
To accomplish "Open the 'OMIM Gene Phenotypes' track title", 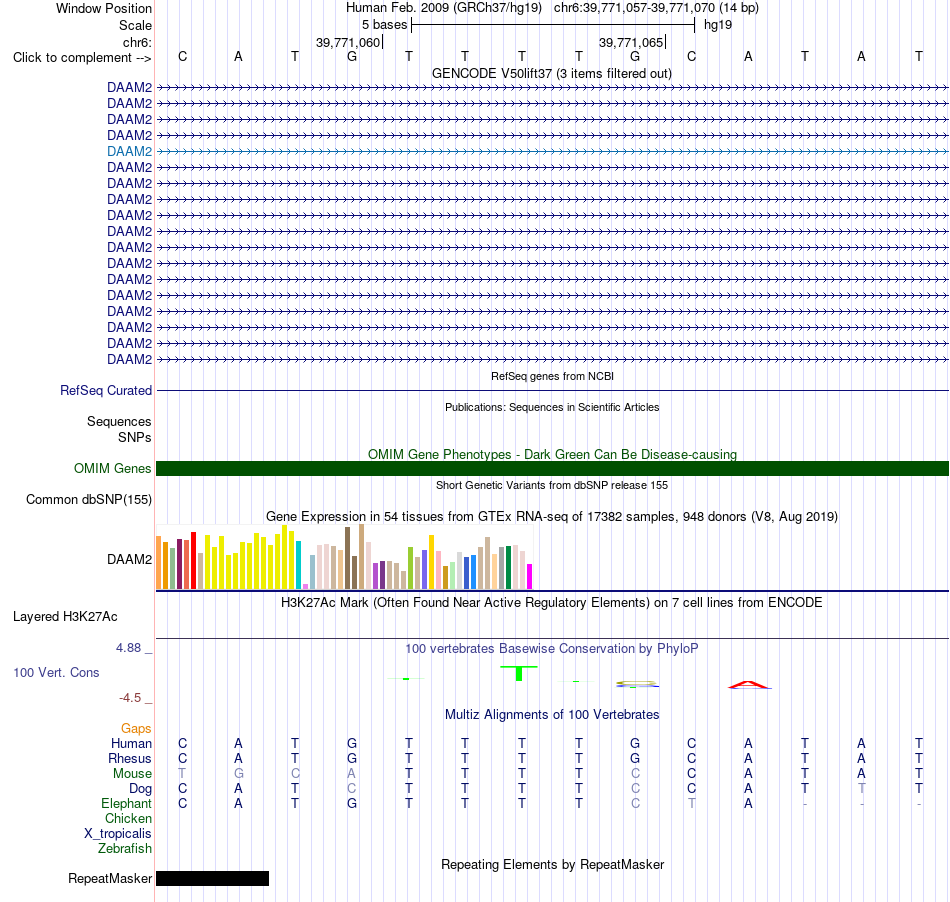I will pyautogui.click(x=552, y=454).
